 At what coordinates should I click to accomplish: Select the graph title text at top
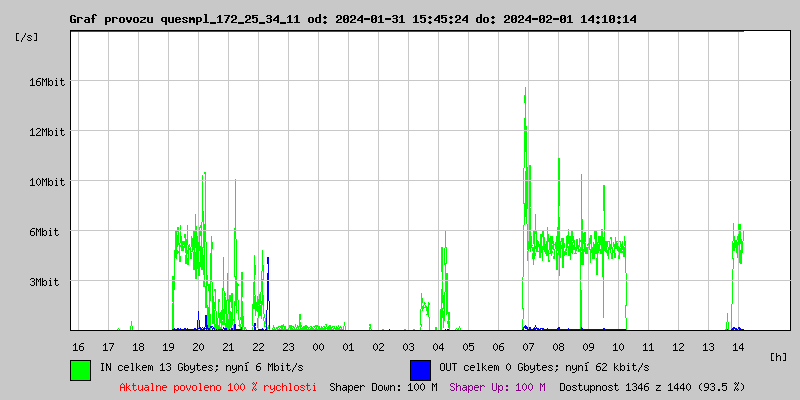click(x=353, y=19)
